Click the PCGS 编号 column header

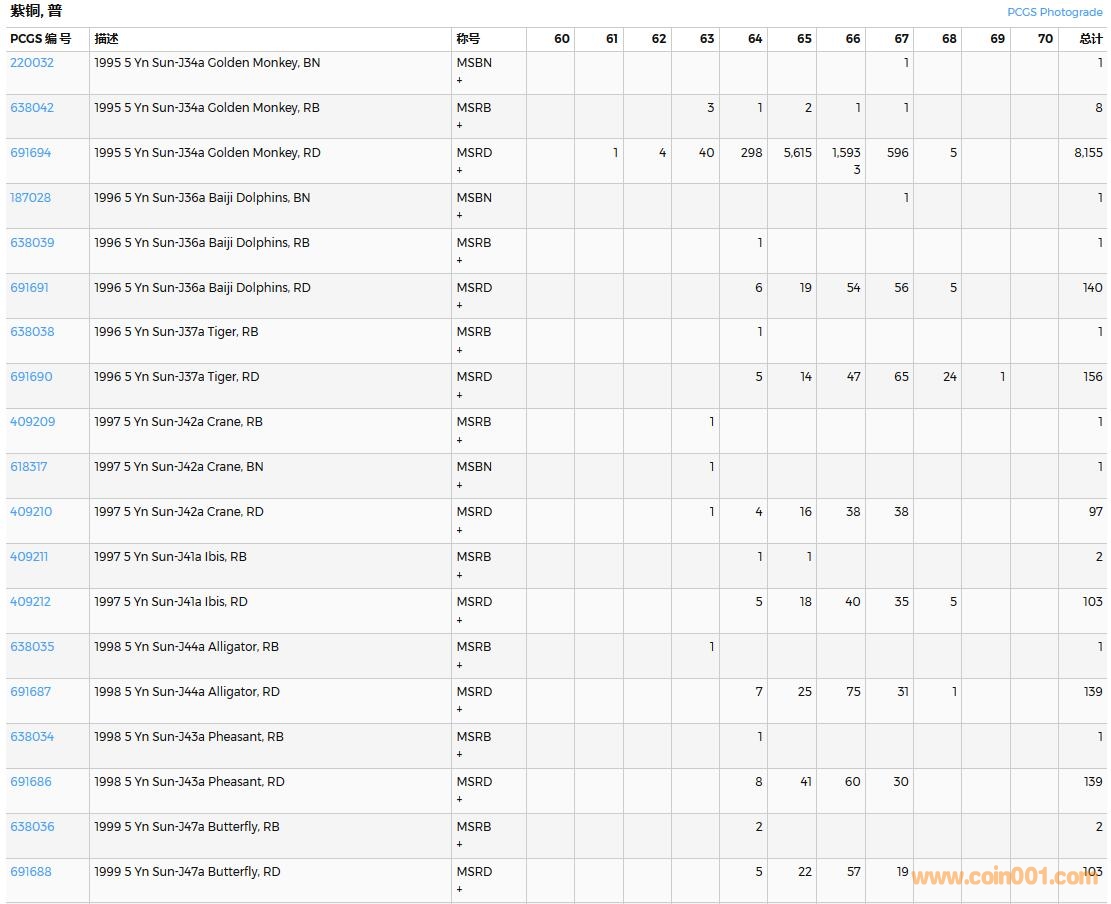click(x=41, y=39)
